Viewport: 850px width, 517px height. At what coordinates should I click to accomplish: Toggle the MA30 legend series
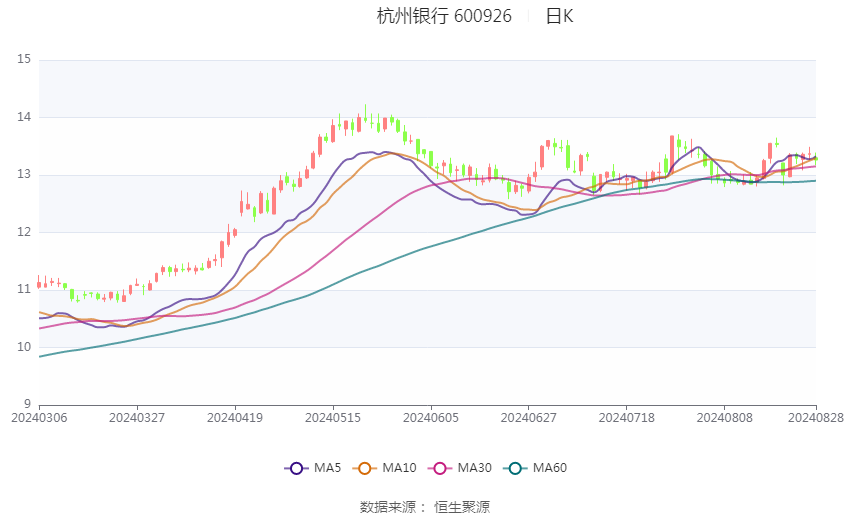pyautogui.click(x=460, y=468)
